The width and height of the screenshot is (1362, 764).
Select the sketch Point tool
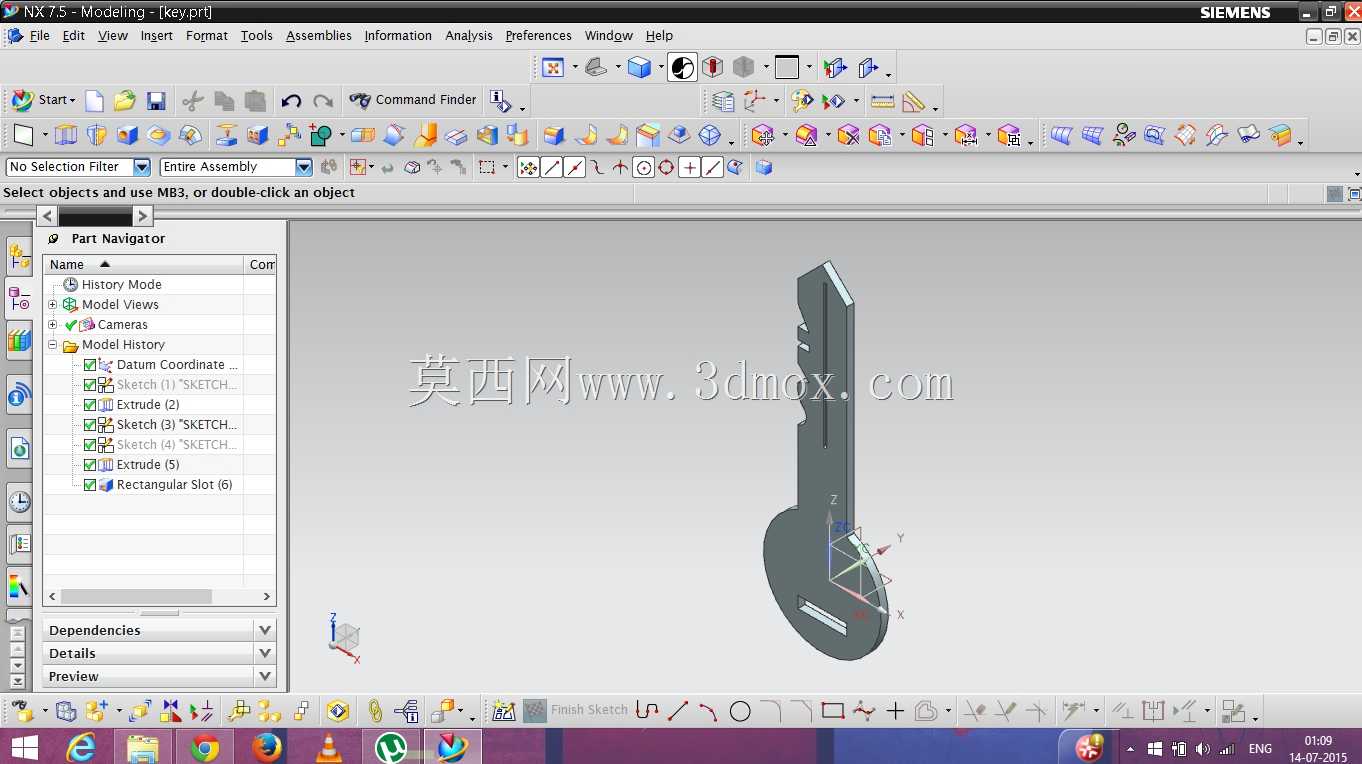tap(895, 711)
